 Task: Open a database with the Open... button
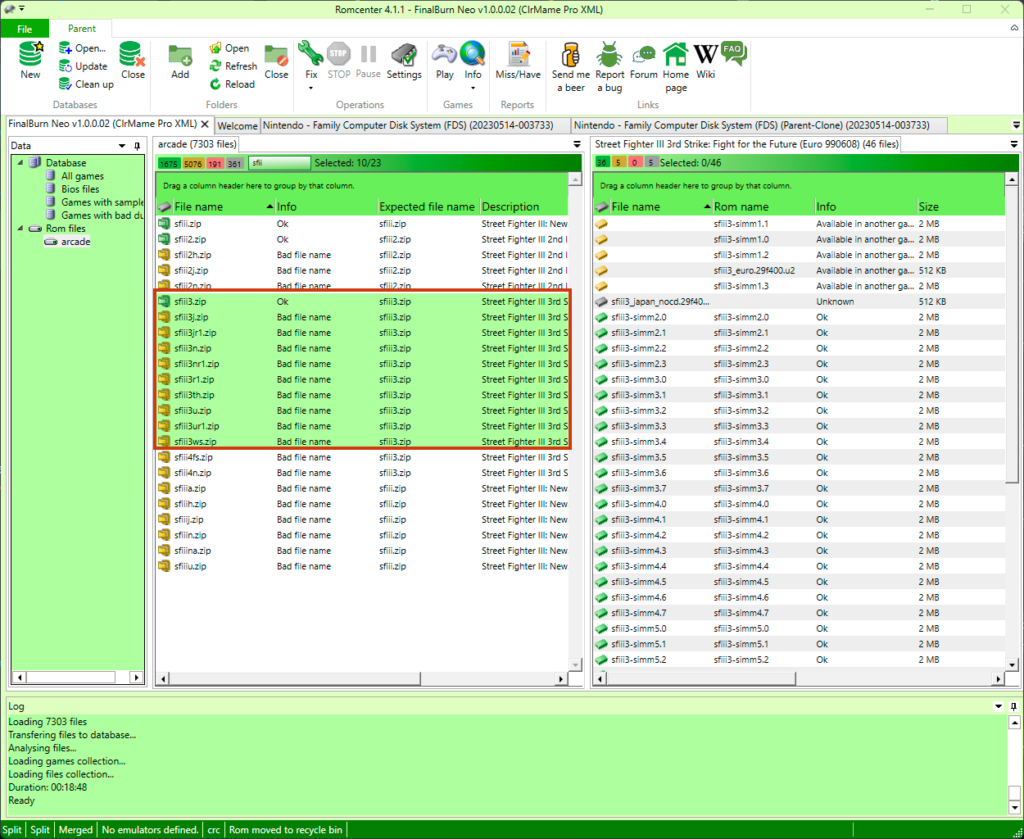(82, 48)
